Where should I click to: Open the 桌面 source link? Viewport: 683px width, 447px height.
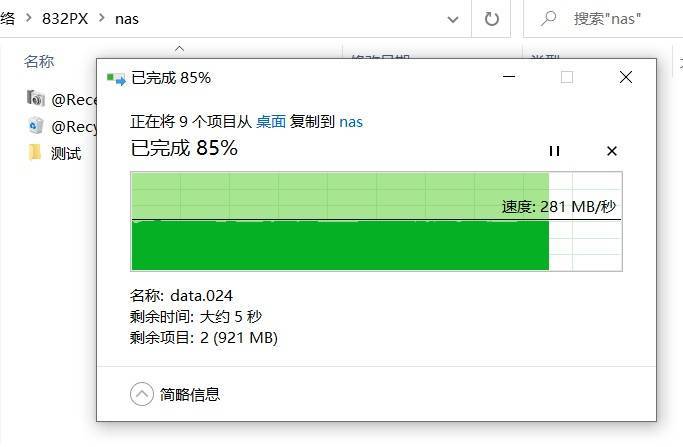click(271, 122)
